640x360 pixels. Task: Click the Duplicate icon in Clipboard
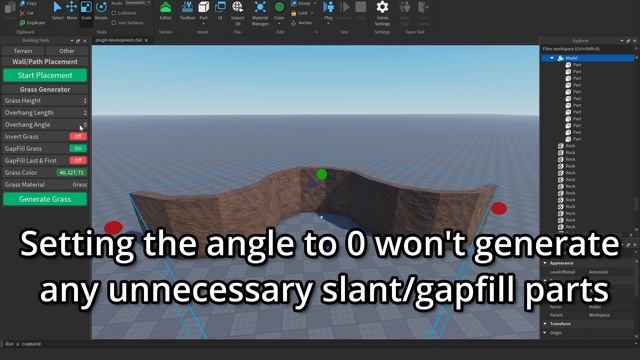[22, 23]
